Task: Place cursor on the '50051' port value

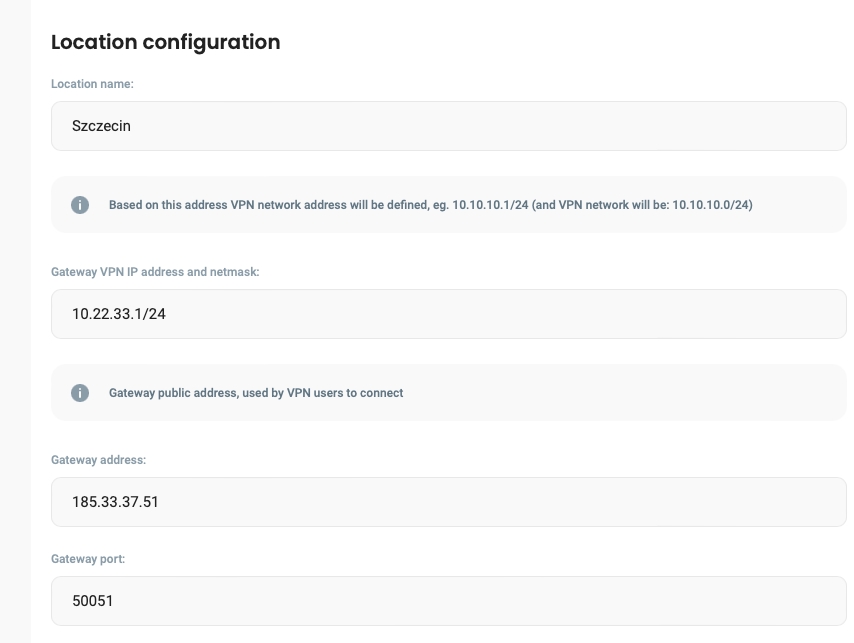Action: [93, 600]
